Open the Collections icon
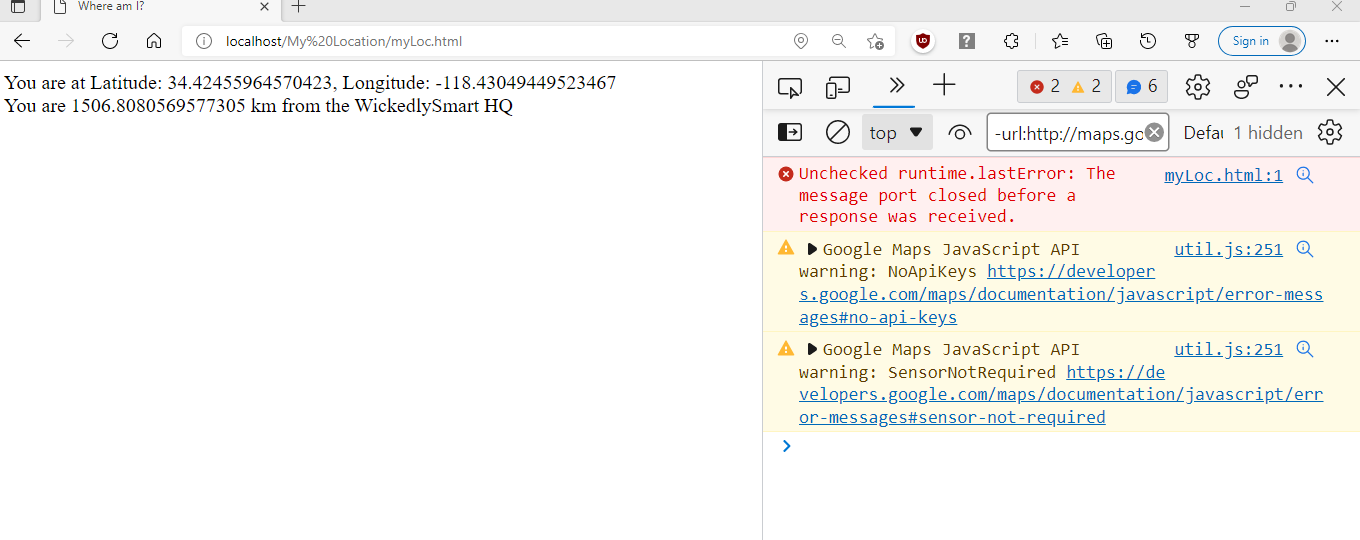Screen dimensions: 1360x540 (x=1104, y=41)
